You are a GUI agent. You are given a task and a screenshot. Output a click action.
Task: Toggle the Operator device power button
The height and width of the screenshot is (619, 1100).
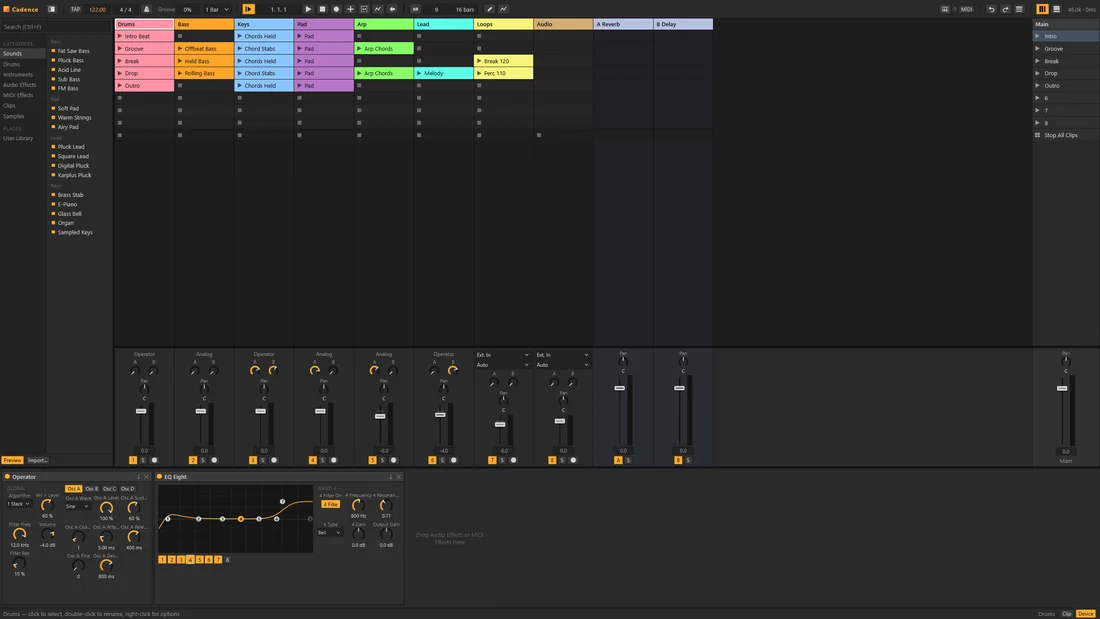[7, 477]
